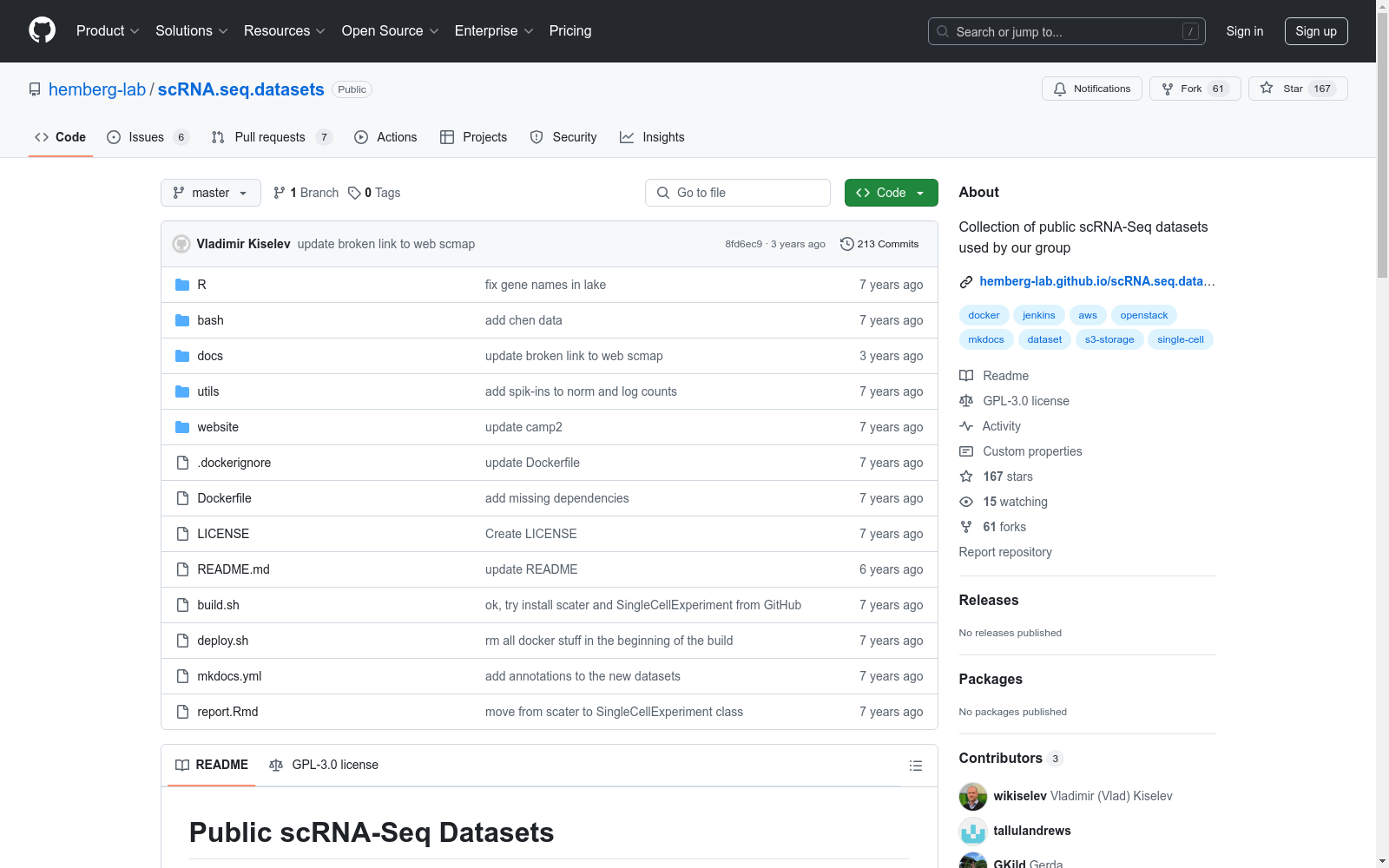This screenshot has width=1389, height=868.
Task: Click the Sign up button
Action: coord(1316,31)
